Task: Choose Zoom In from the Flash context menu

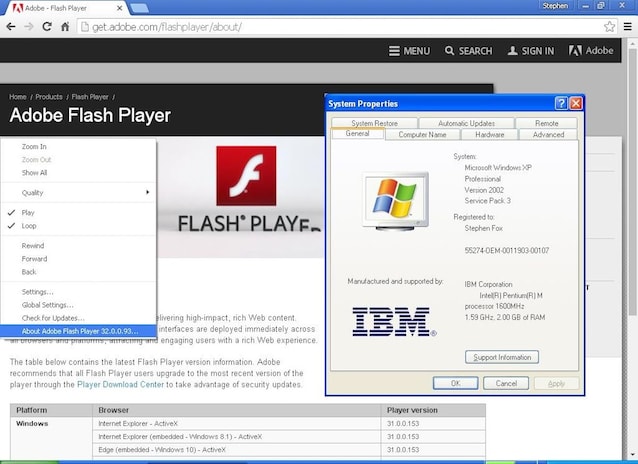Action: point(79,147)
